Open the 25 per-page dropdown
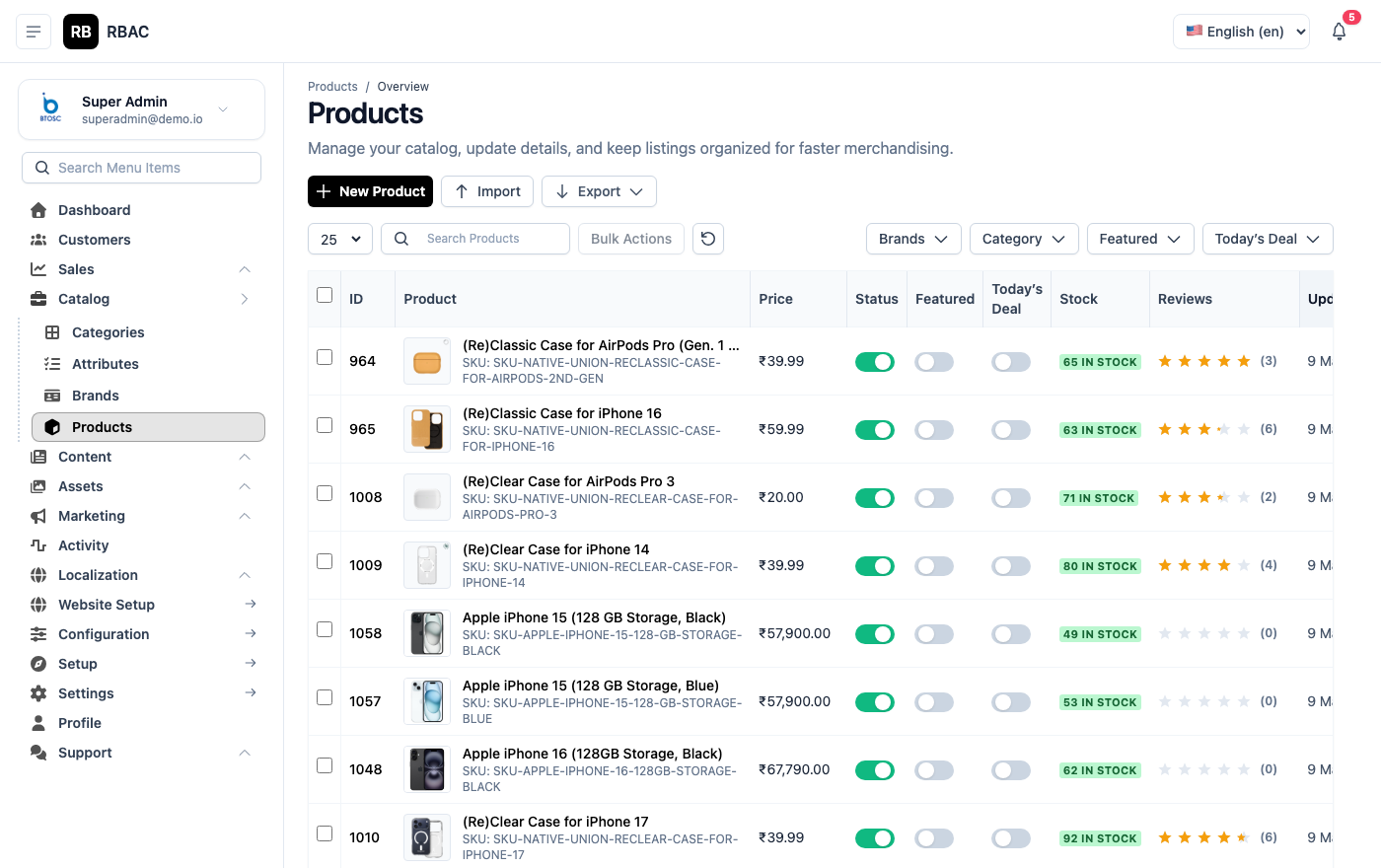The height and width of the screenshot is (868, 1381). click(340, 239)
